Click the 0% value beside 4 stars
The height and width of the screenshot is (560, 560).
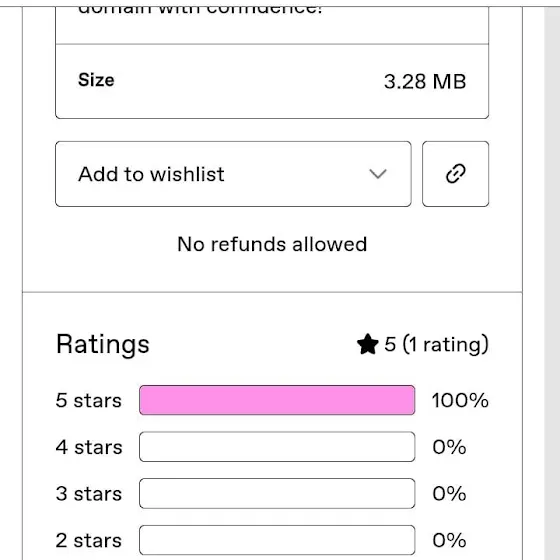pos(449,447)
